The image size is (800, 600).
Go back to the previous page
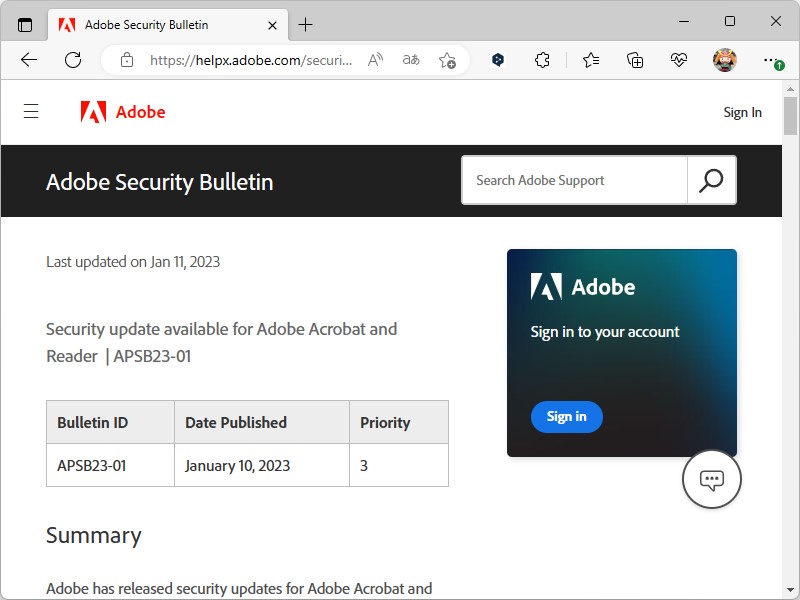tap(29, 60)
